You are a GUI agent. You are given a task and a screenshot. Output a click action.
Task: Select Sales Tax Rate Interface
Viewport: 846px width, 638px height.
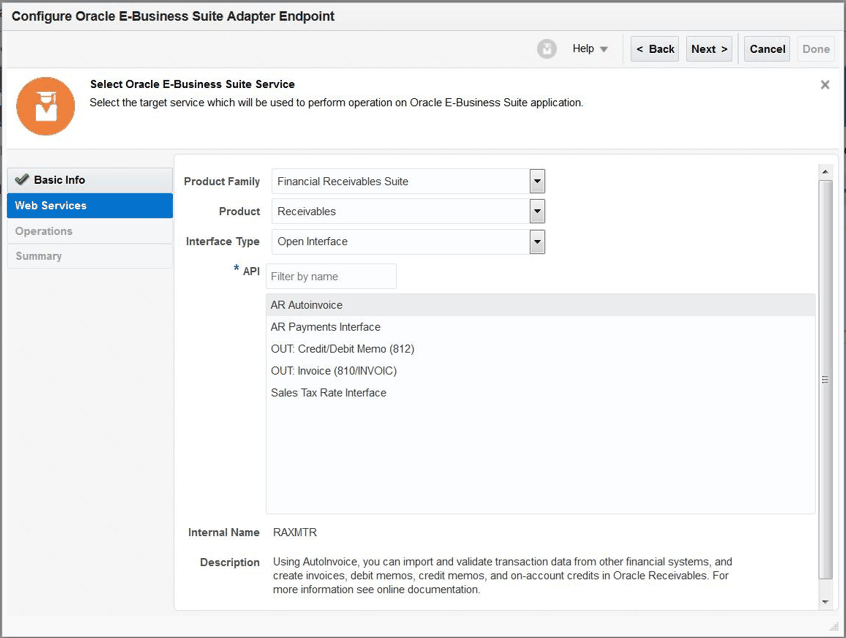[x=329, y=393]
